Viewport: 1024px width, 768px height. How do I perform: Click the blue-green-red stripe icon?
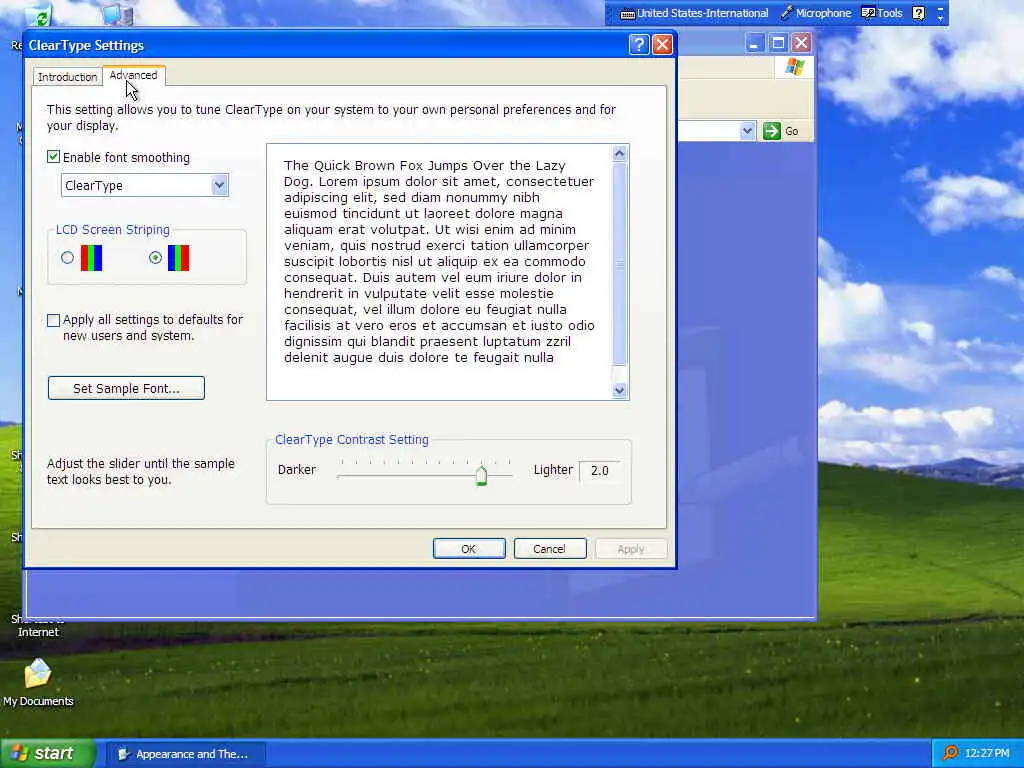(x=178, y=258)
